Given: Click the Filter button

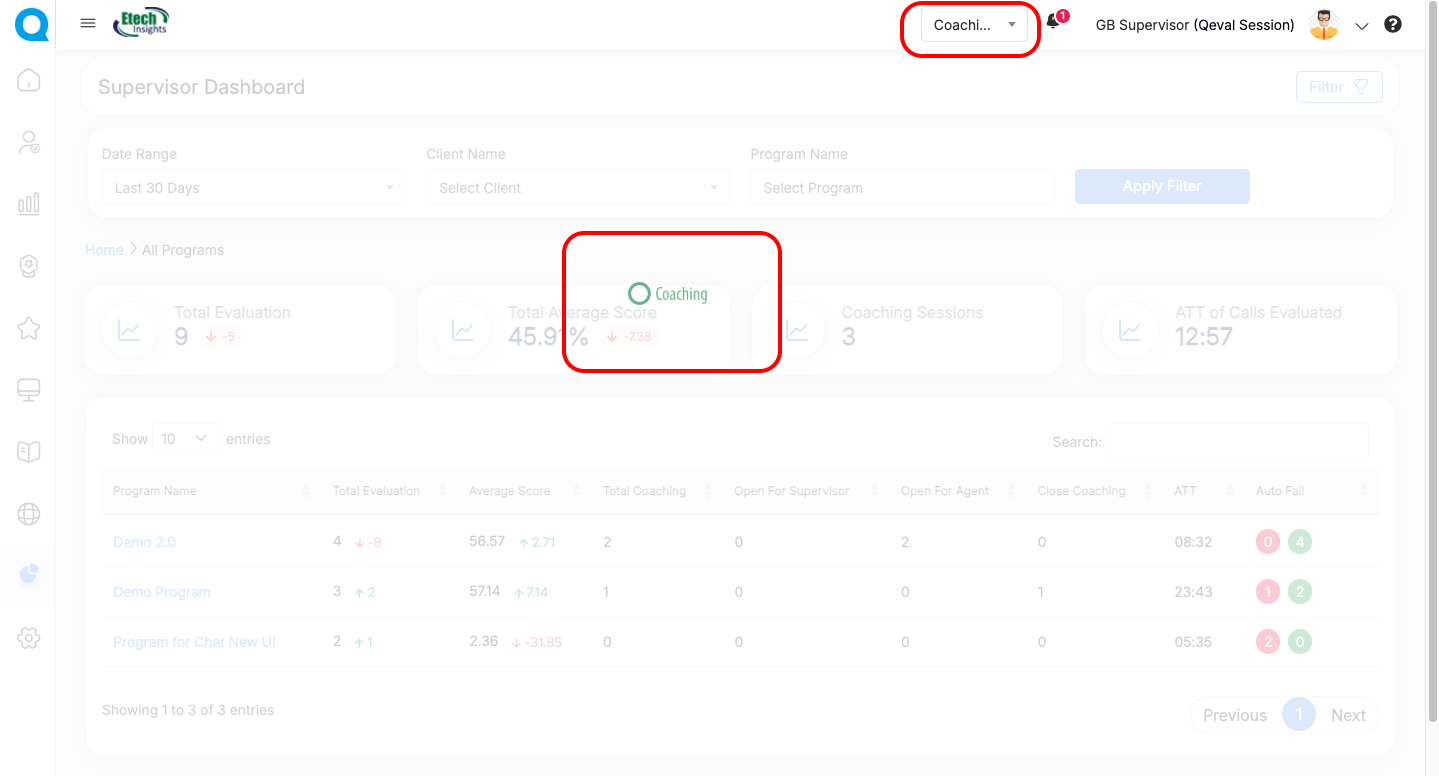Looking at the screenshot, I should tap(1338, 87).
